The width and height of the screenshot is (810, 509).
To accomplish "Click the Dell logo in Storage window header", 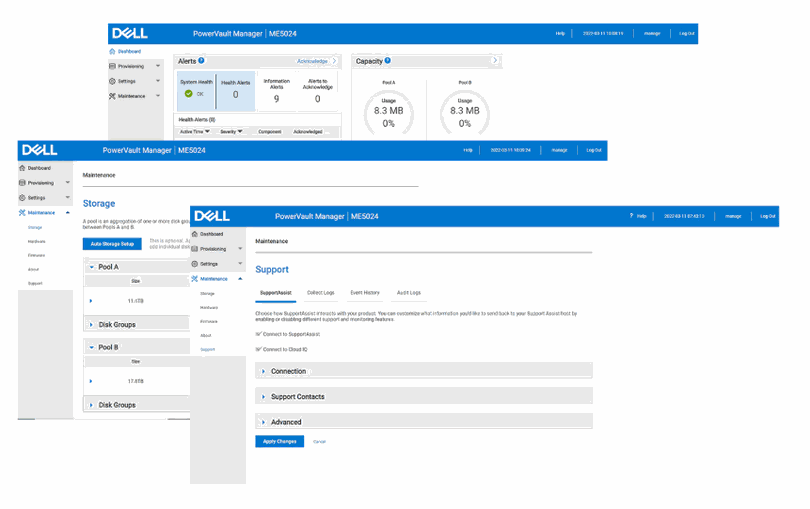I will [40, 150].
